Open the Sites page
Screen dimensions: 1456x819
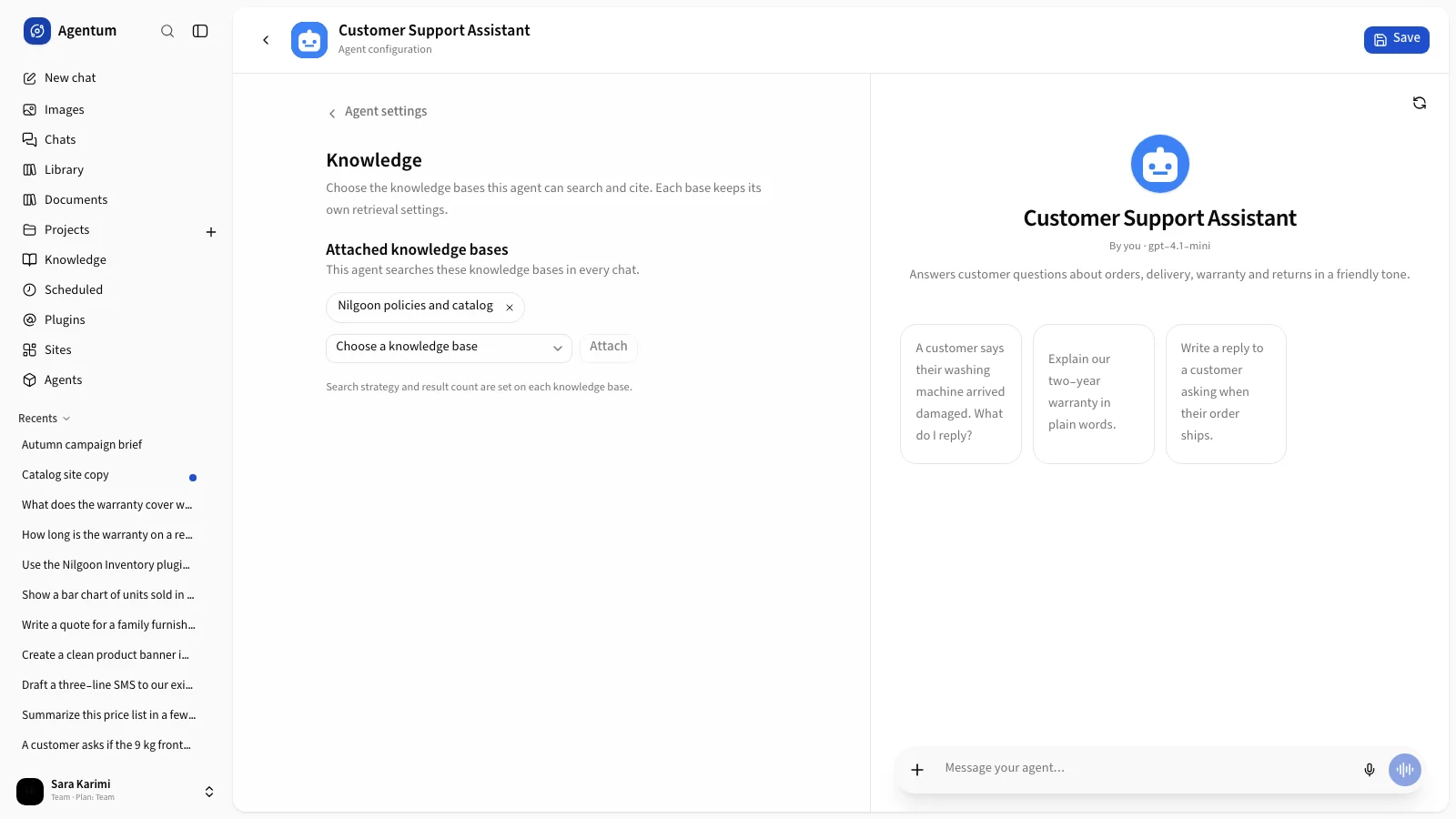coord(116,349)
